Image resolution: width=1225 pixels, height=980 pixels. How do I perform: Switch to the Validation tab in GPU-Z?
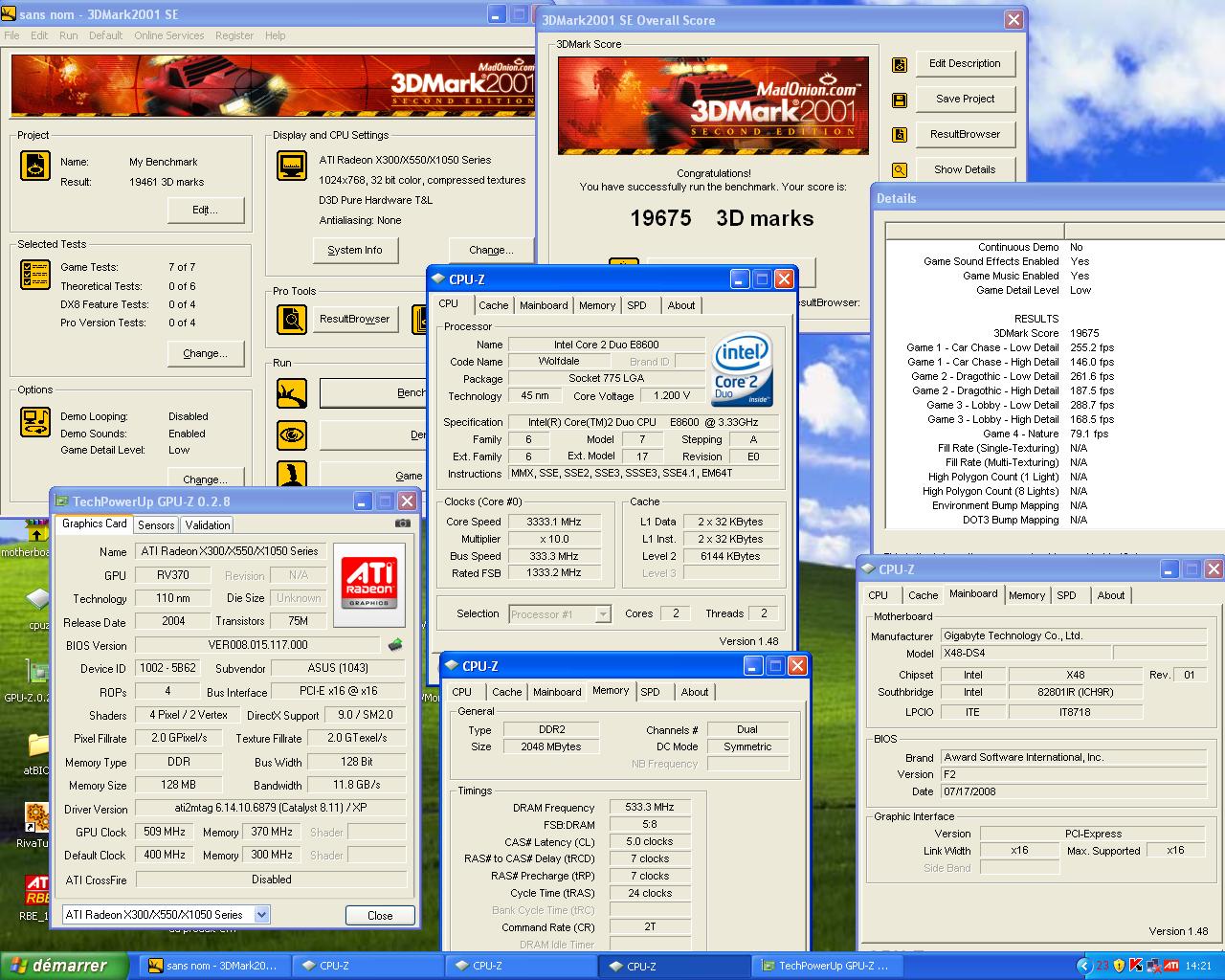pos(208,525)
